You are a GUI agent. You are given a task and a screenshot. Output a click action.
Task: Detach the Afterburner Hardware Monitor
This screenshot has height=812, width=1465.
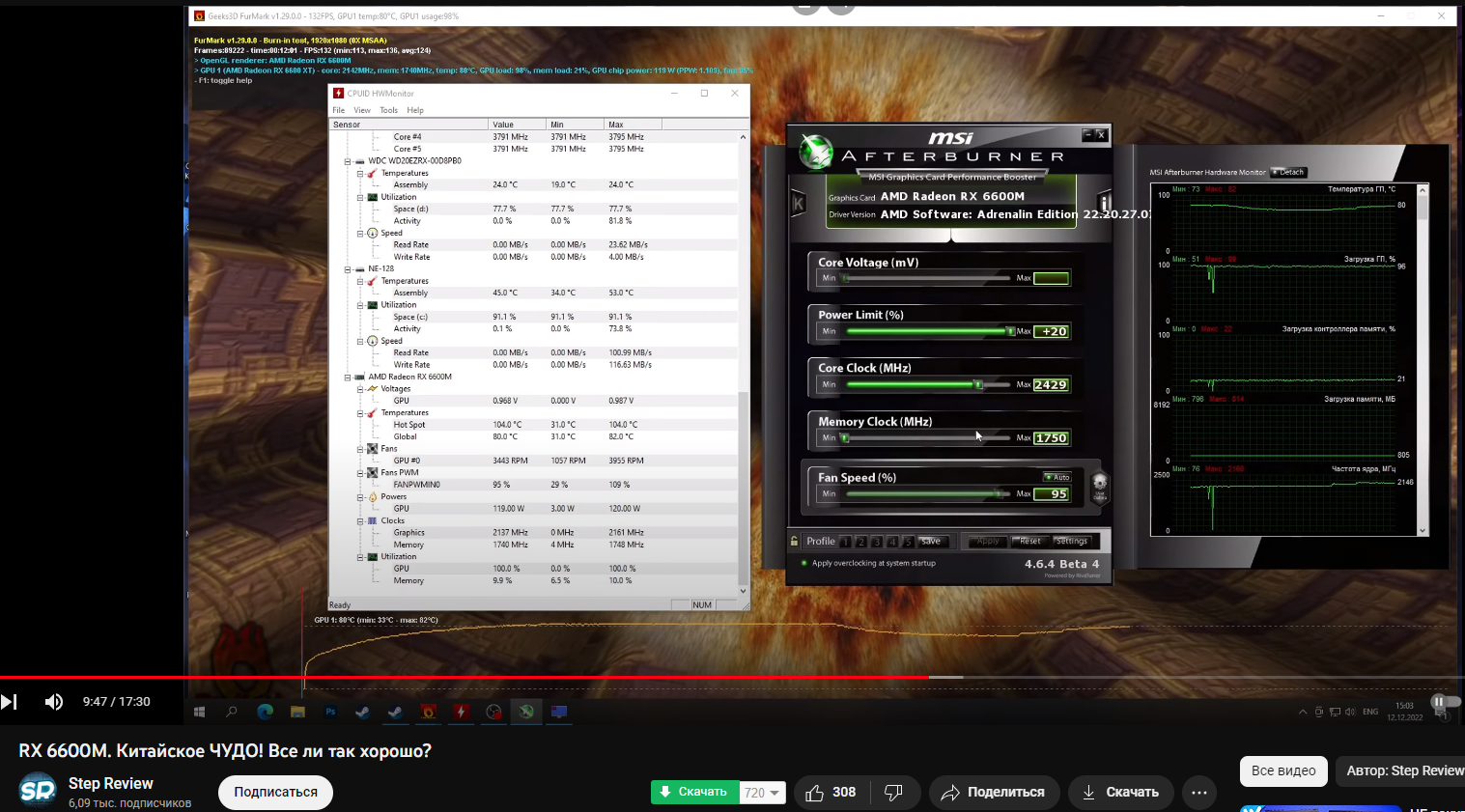pos(1288,172)
